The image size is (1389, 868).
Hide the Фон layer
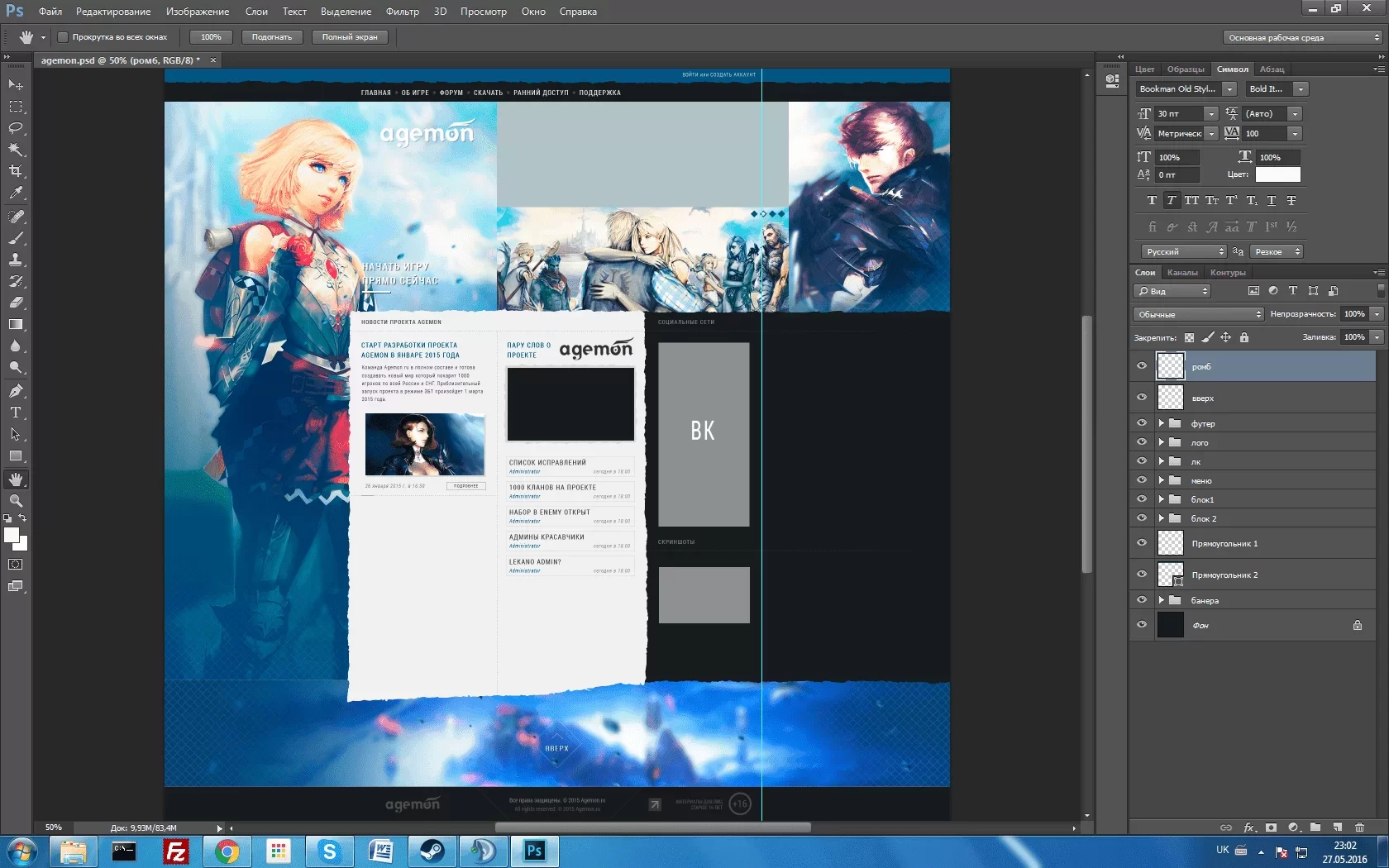1142,625
